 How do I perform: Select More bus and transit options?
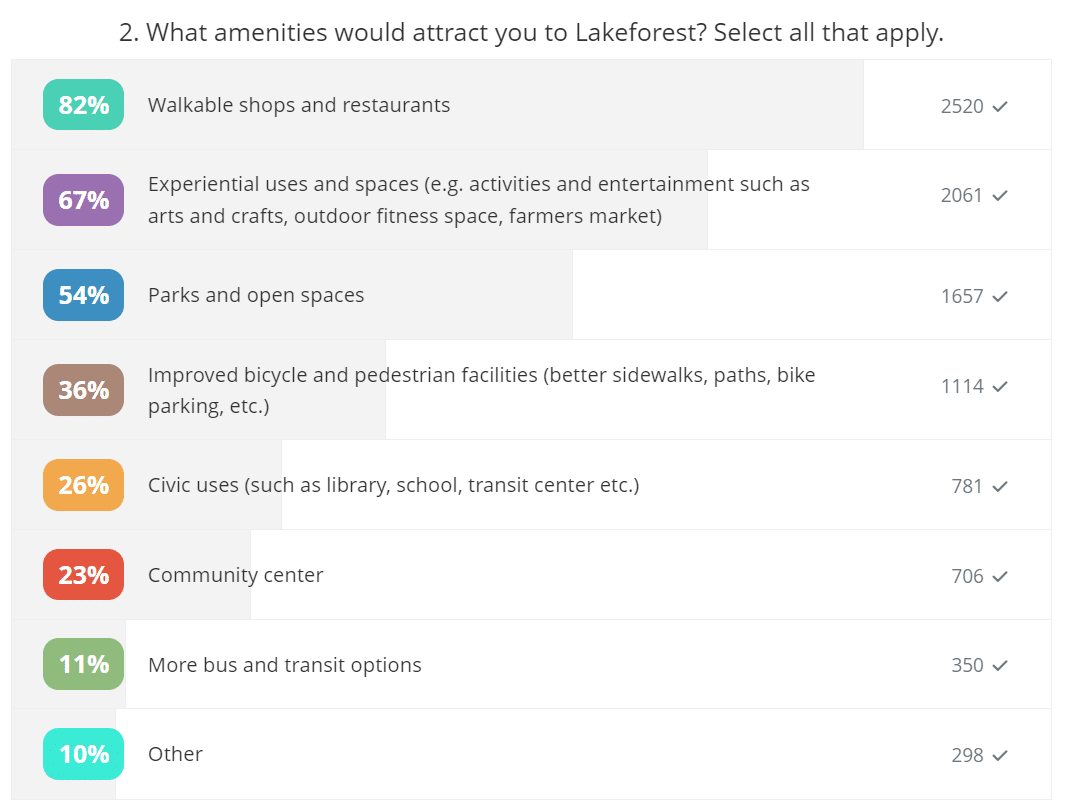click(285, 665)
